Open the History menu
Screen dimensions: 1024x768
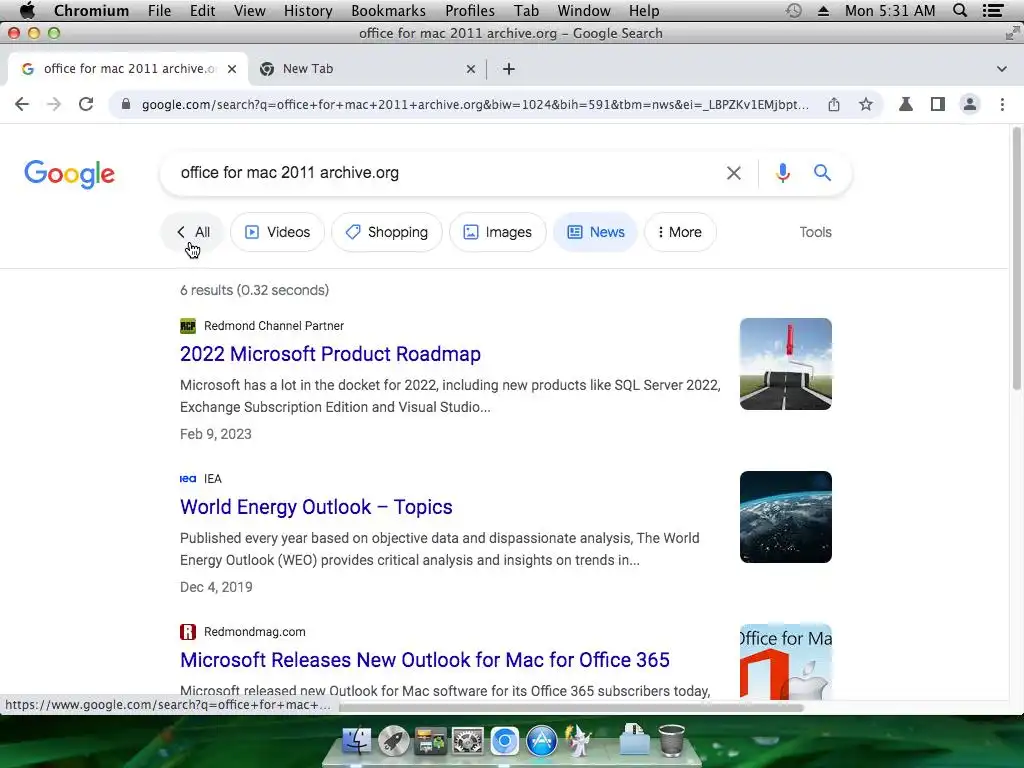pyautogui.click(x=308, y=11)
